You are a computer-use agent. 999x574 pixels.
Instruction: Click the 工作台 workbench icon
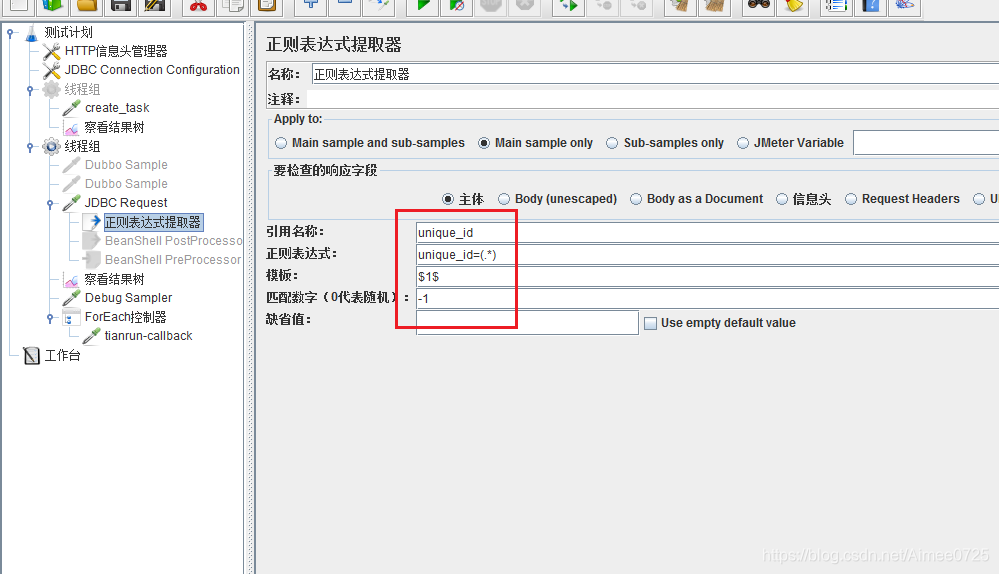pos(31,355)
